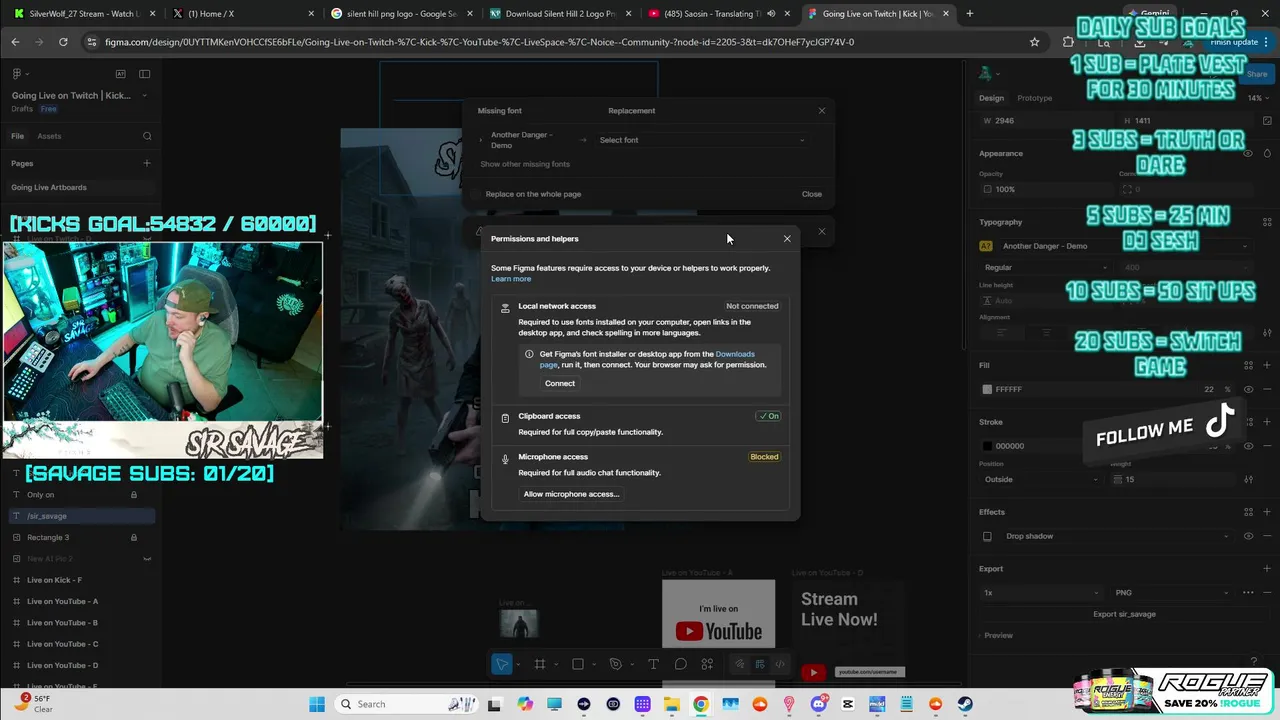Open the Select font dropdown
The image size is (1280, 720).
[x=701, y=140]
